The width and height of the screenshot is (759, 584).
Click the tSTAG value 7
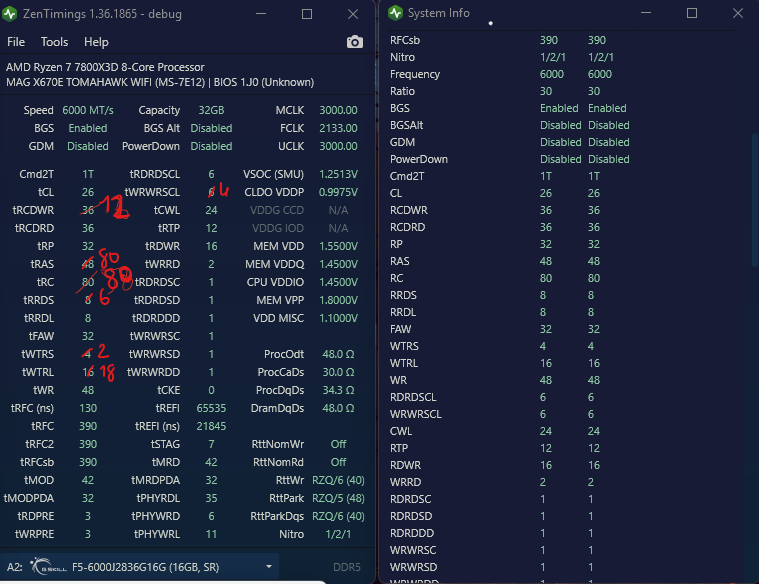(x=211, y=444)
